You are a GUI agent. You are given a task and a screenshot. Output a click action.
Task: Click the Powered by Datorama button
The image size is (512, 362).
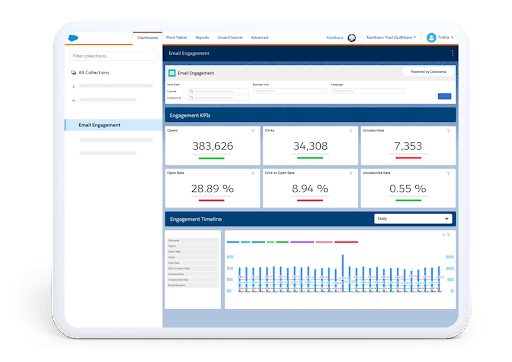428,72
